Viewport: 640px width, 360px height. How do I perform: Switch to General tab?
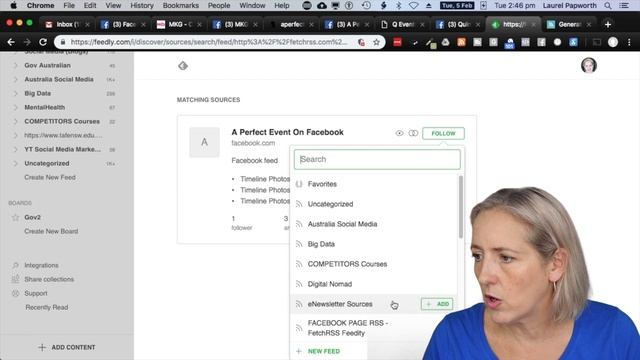[x=569, y=24]
